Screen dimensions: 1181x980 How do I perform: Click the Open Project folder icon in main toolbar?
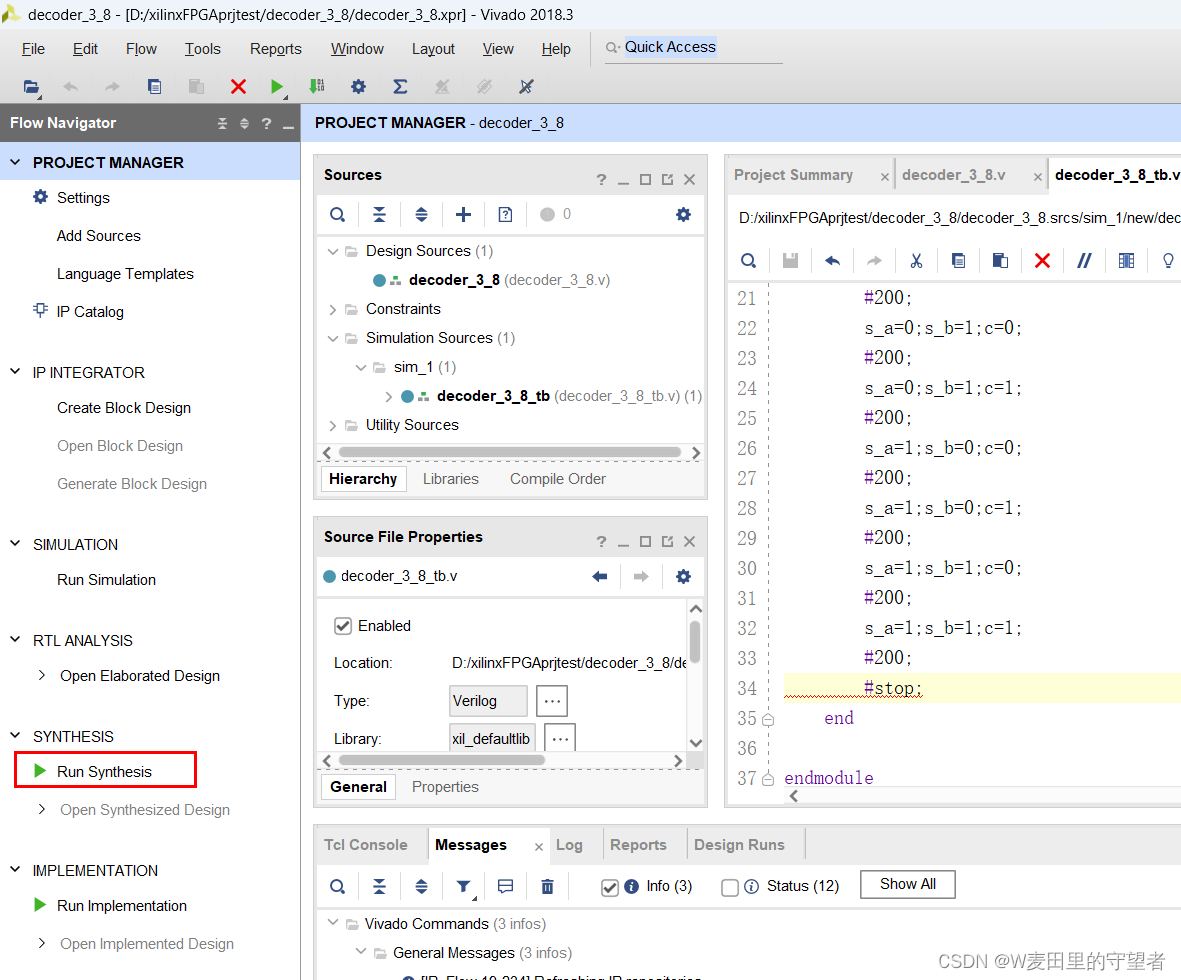click(30, 87)
